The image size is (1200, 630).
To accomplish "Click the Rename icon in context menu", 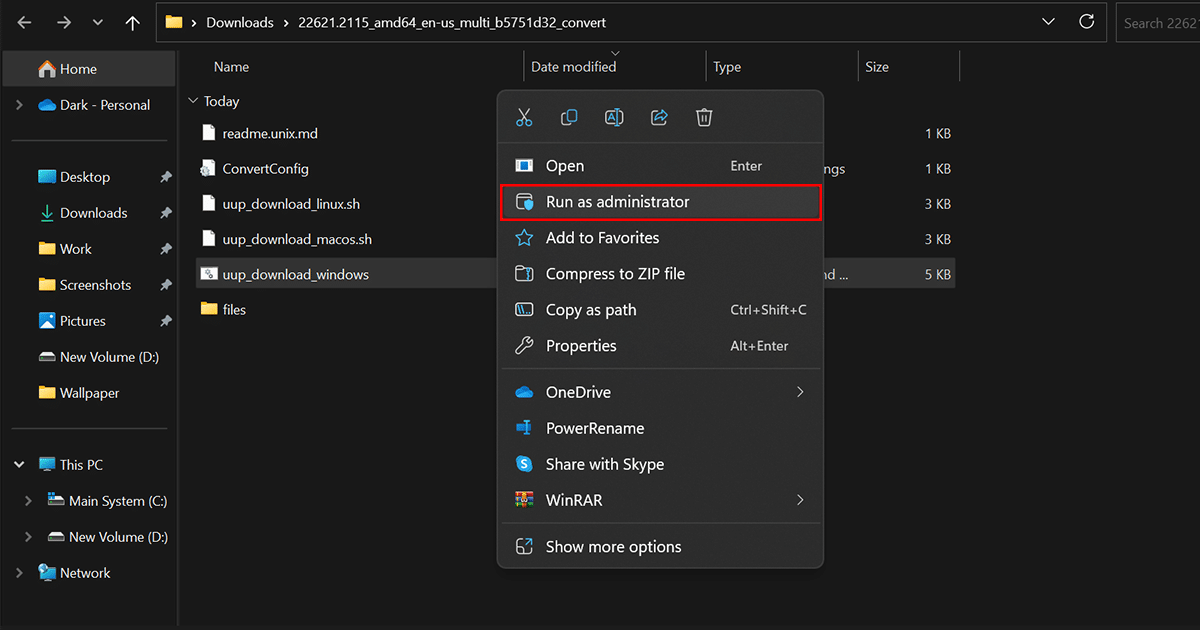I will click(614, 118).
